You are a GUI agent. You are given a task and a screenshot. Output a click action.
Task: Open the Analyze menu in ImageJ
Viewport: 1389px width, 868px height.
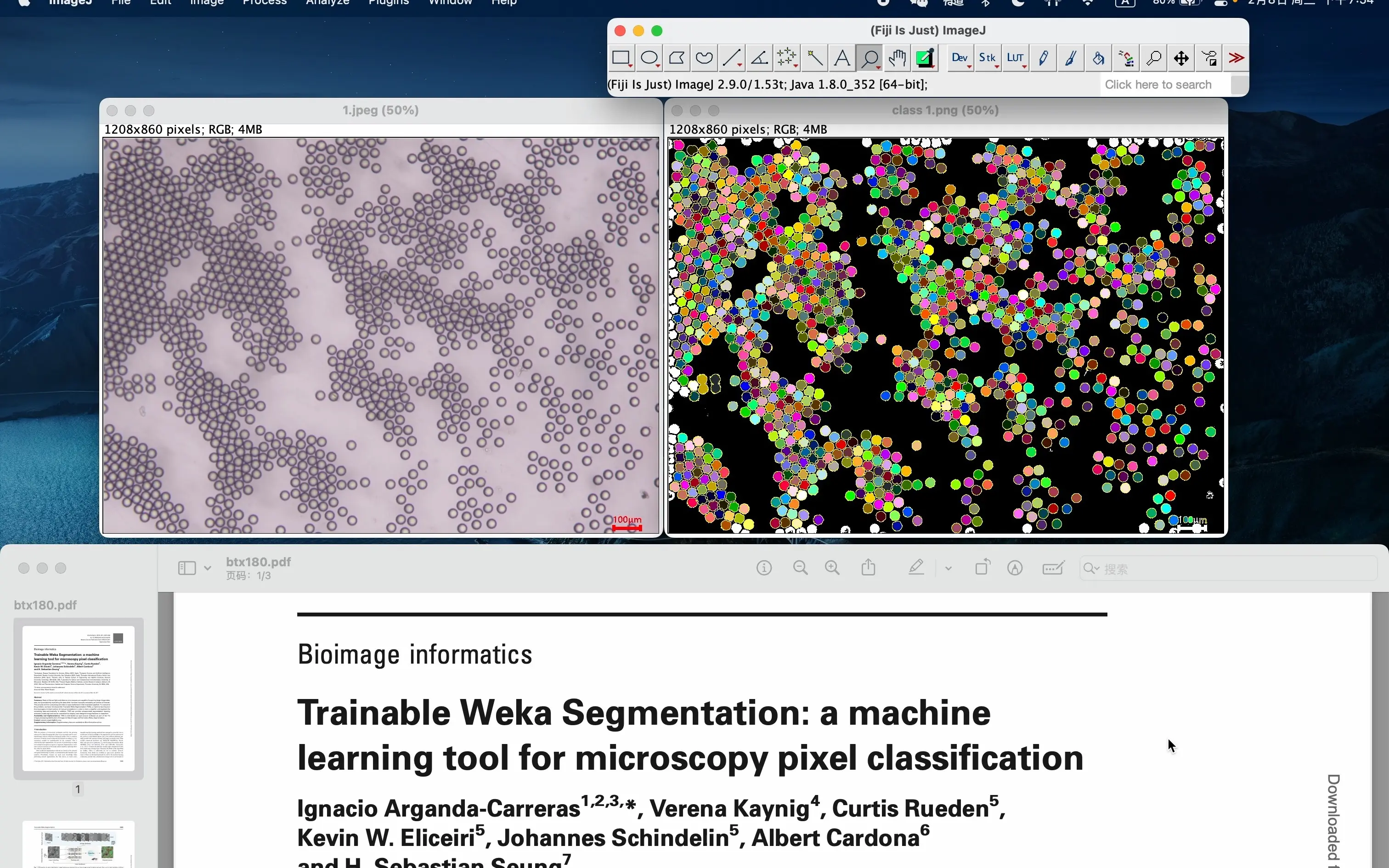pyautogui.click(x=327, y=2)
